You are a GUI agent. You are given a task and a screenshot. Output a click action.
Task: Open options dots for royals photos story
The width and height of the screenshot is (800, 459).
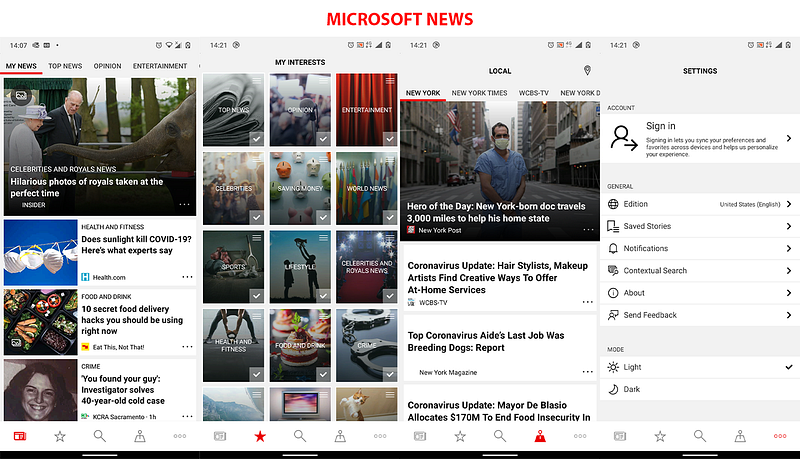click(185, 205)
